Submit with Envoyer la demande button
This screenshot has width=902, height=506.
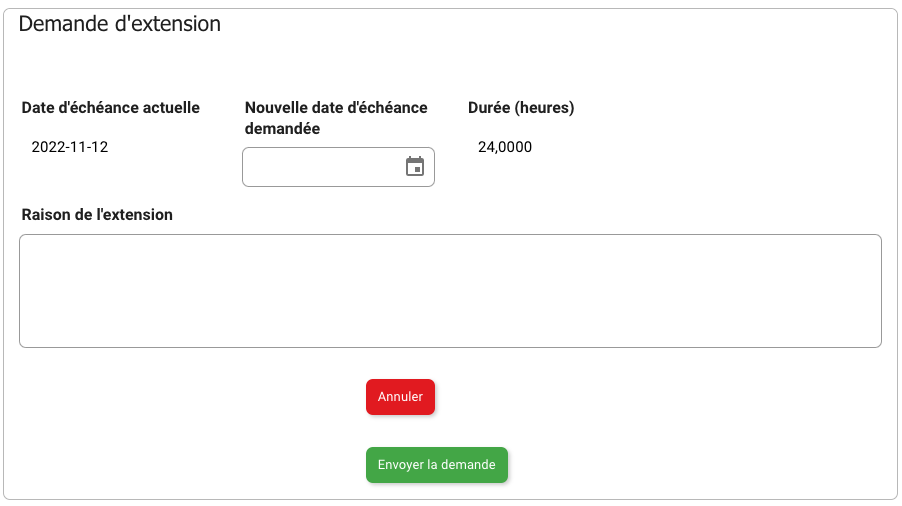click(x=437, y=465)
